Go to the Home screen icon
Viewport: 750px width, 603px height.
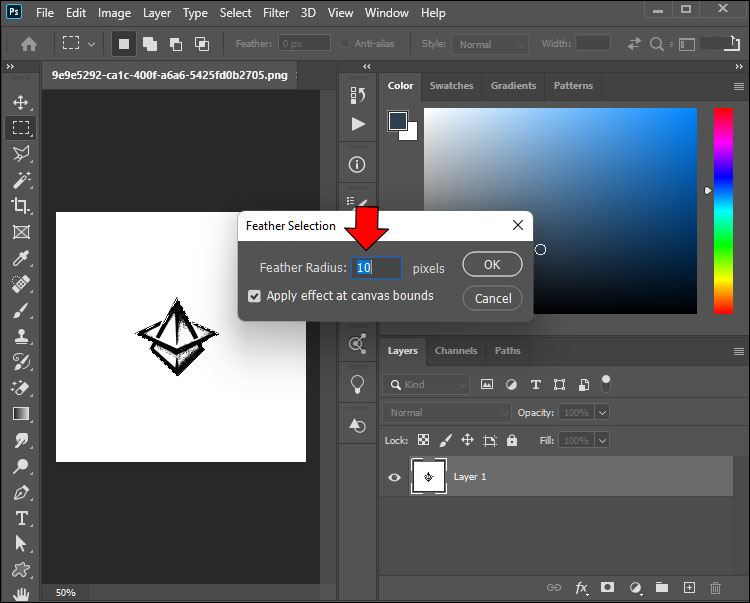(29, 44)
